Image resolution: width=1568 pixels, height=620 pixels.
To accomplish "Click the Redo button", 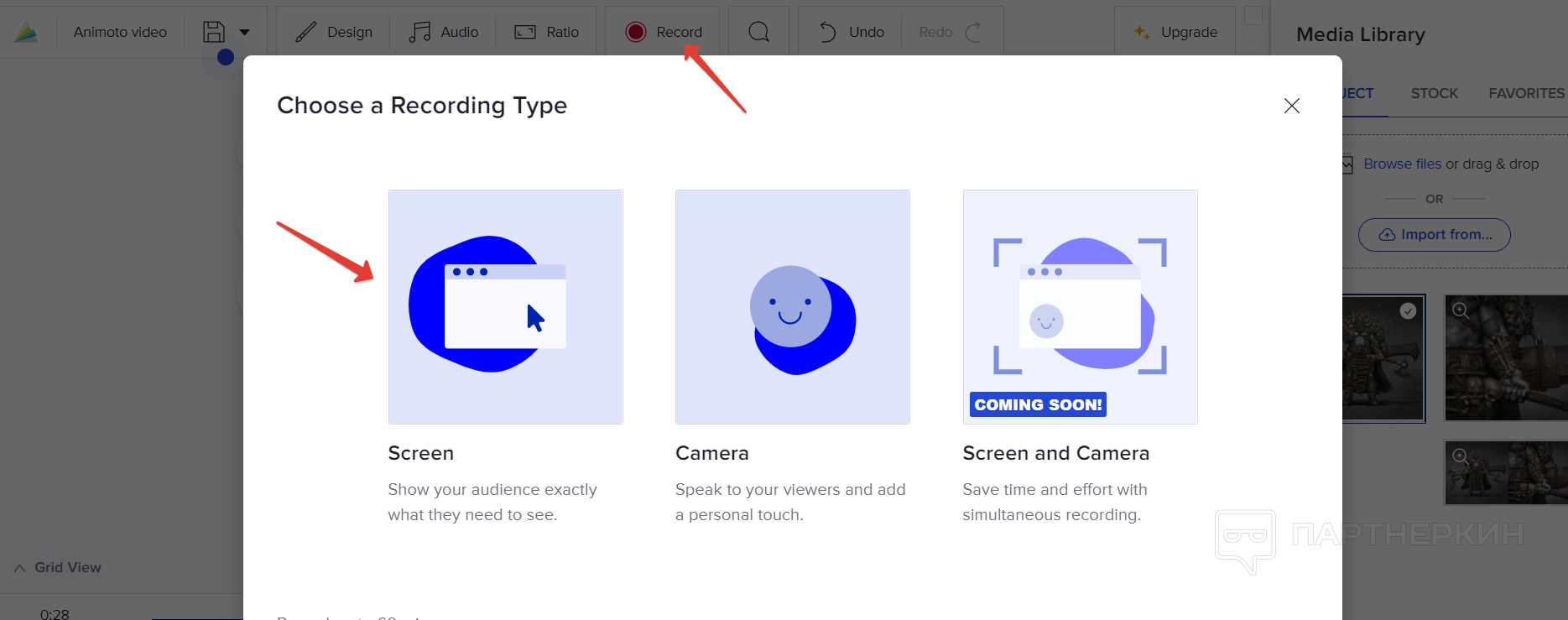I will [x=949, y=32].
